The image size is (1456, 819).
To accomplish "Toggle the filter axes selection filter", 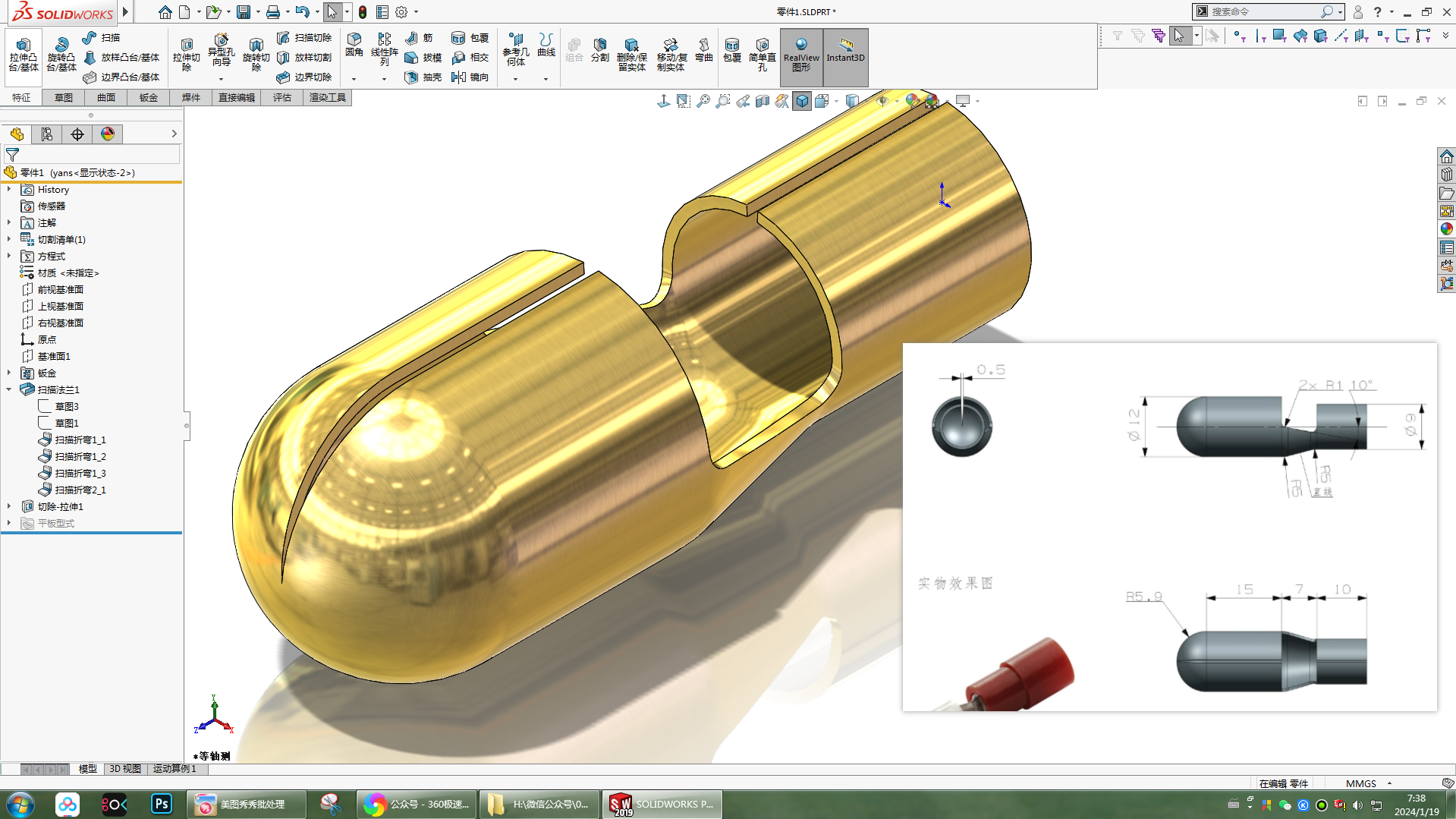I will [1341, 36].
